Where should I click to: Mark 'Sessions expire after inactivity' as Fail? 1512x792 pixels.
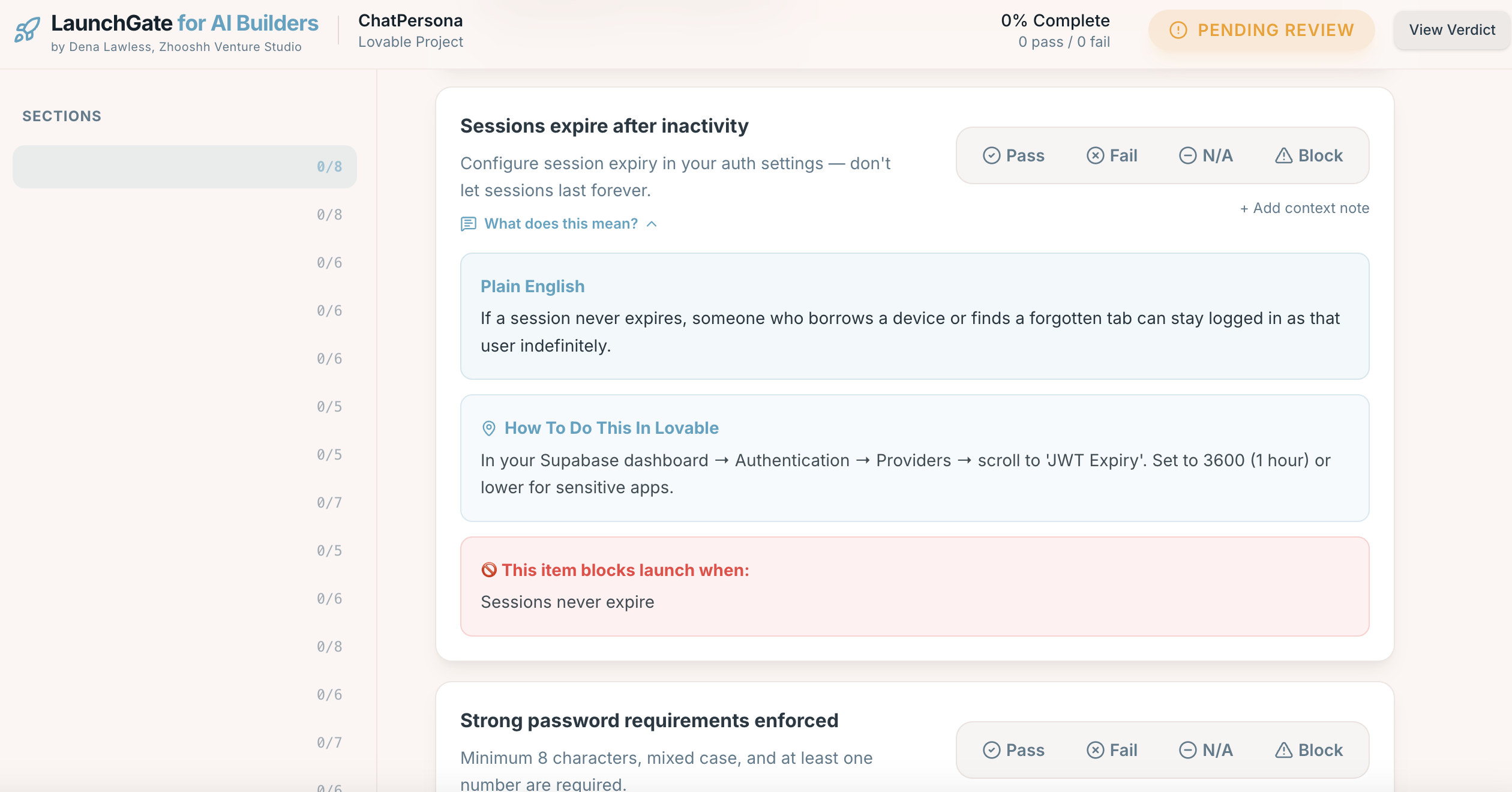[x=1112, y=156]
